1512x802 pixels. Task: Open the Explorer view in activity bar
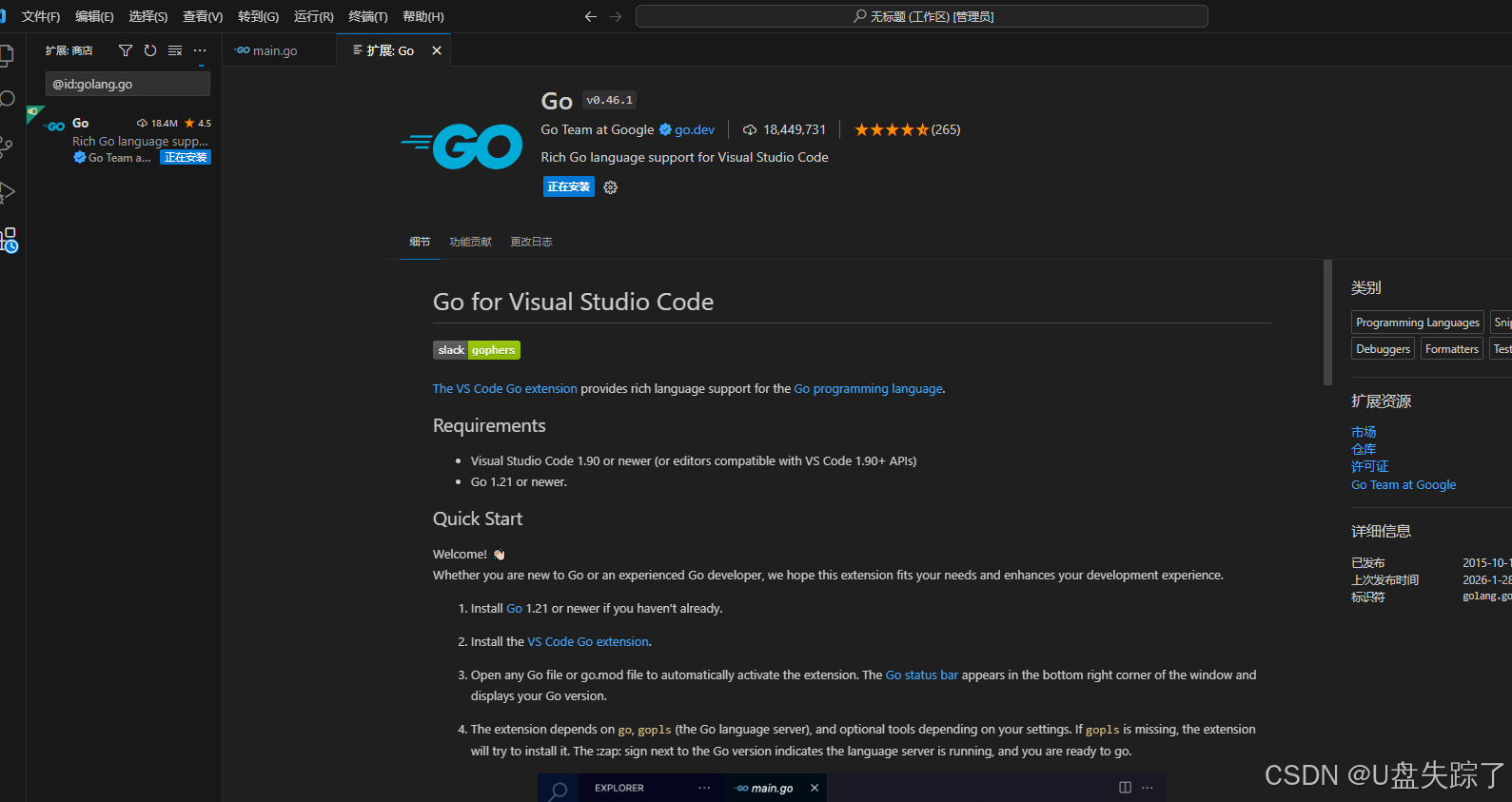[x=6, y=55]
